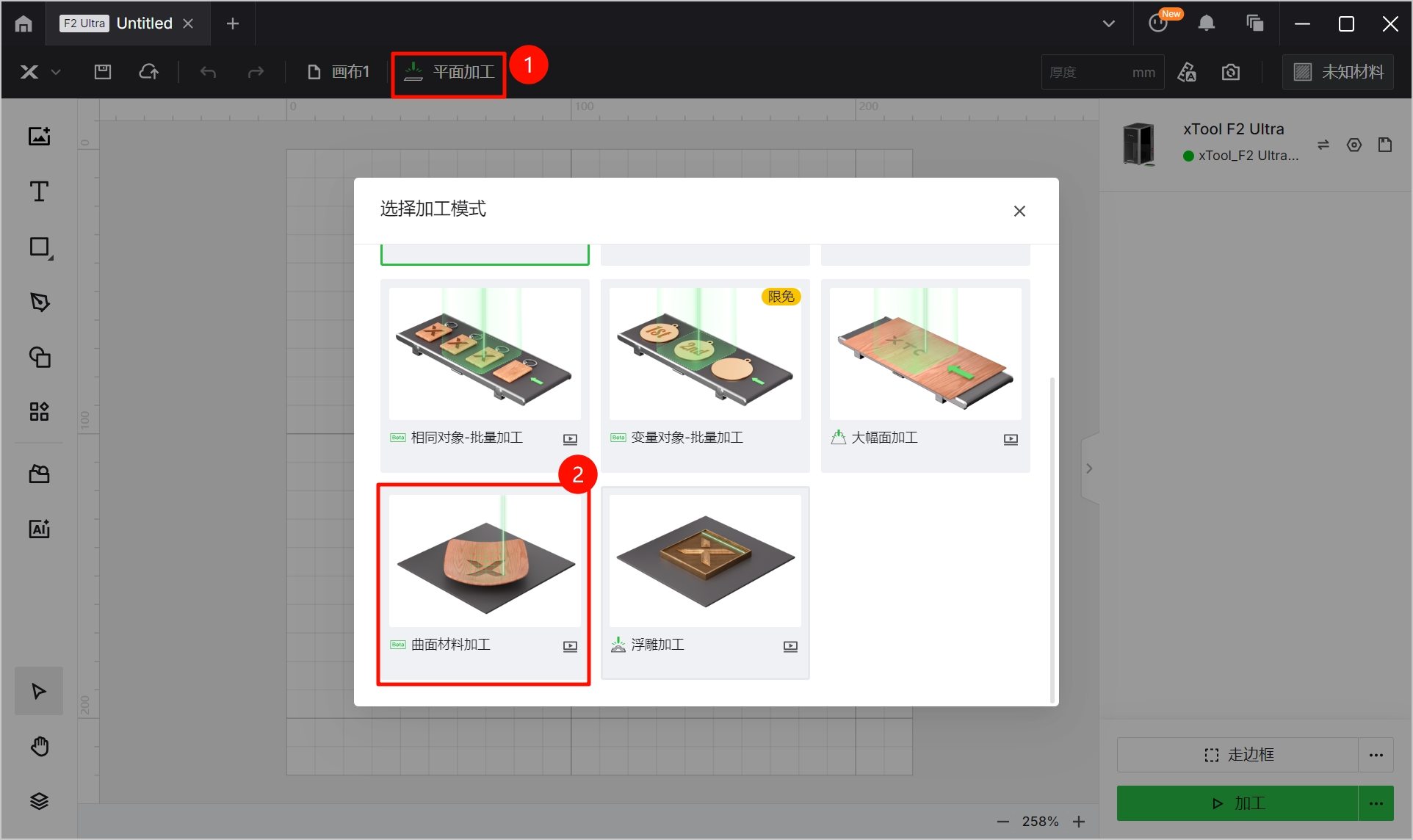Open more options beside 走边框
This screenshot has height=840, width=1413.
point(1376,755)
